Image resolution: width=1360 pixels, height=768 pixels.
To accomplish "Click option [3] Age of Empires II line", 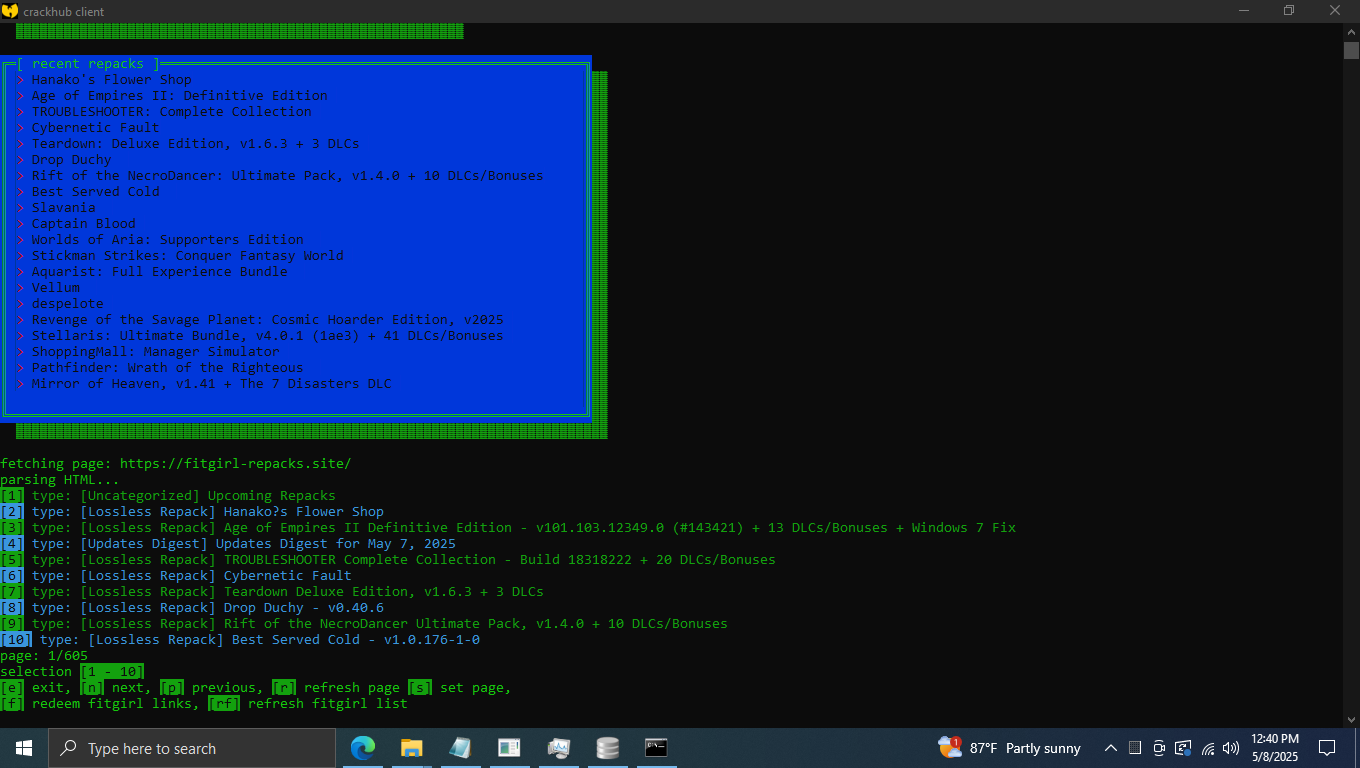I will [508, 527].
